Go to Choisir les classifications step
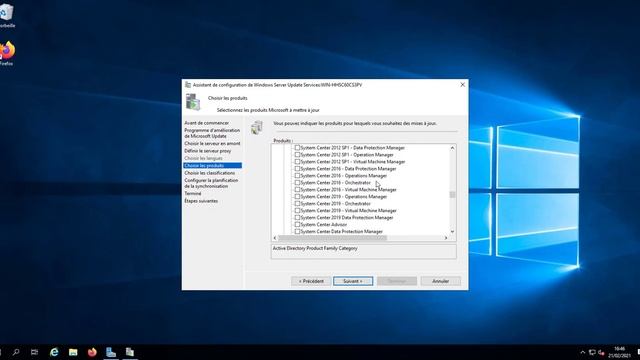640x360 pixels. point(209,173)
